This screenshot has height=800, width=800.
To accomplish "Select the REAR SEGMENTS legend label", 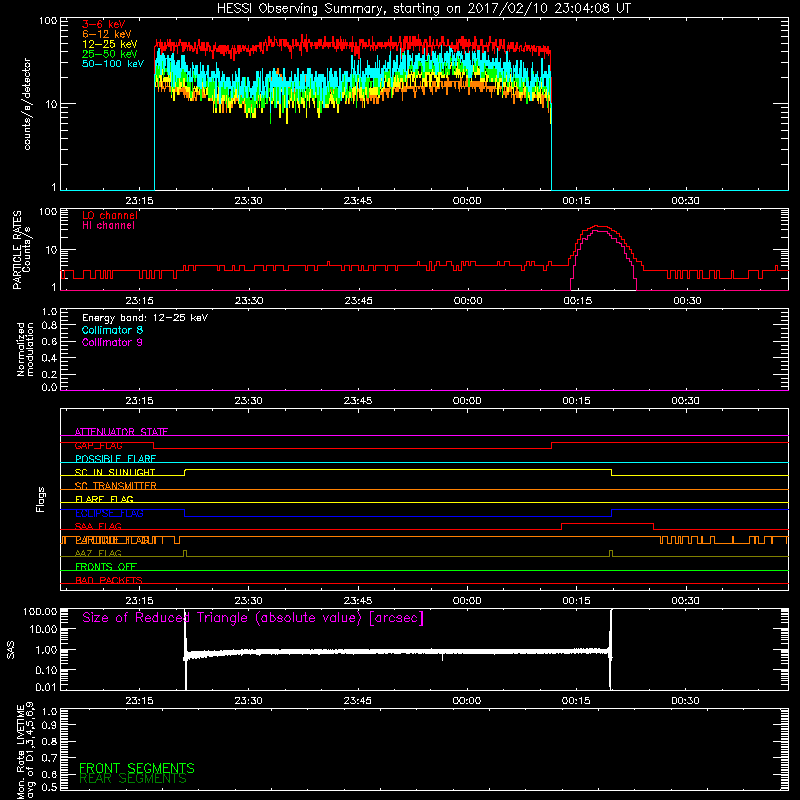I will [133, 779].
